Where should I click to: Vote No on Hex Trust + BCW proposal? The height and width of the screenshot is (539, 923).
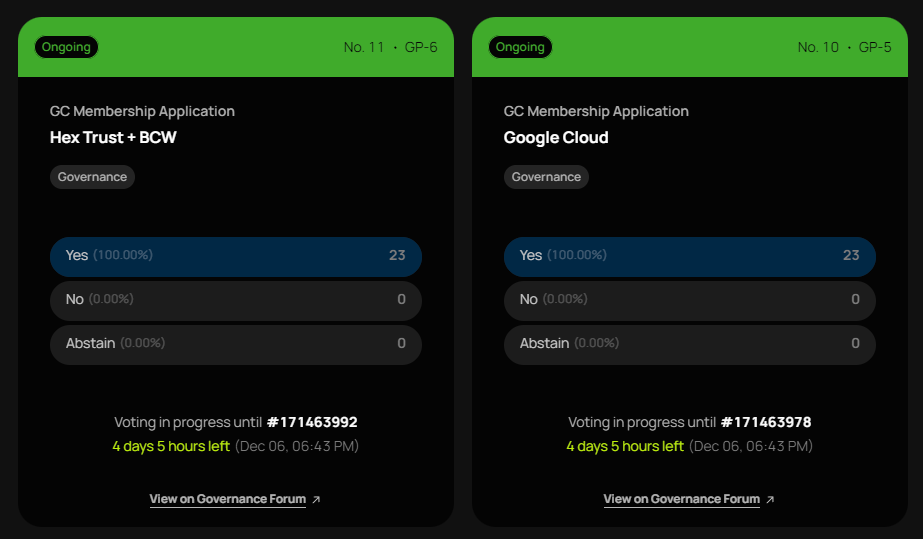click(x=236, y=301)
